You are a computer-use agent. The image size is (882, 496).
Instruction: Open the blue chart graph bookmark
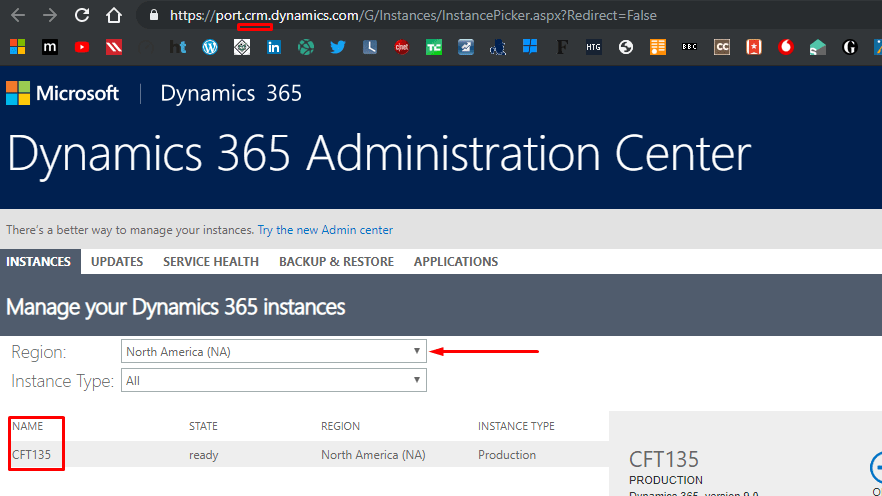[466, 47]
